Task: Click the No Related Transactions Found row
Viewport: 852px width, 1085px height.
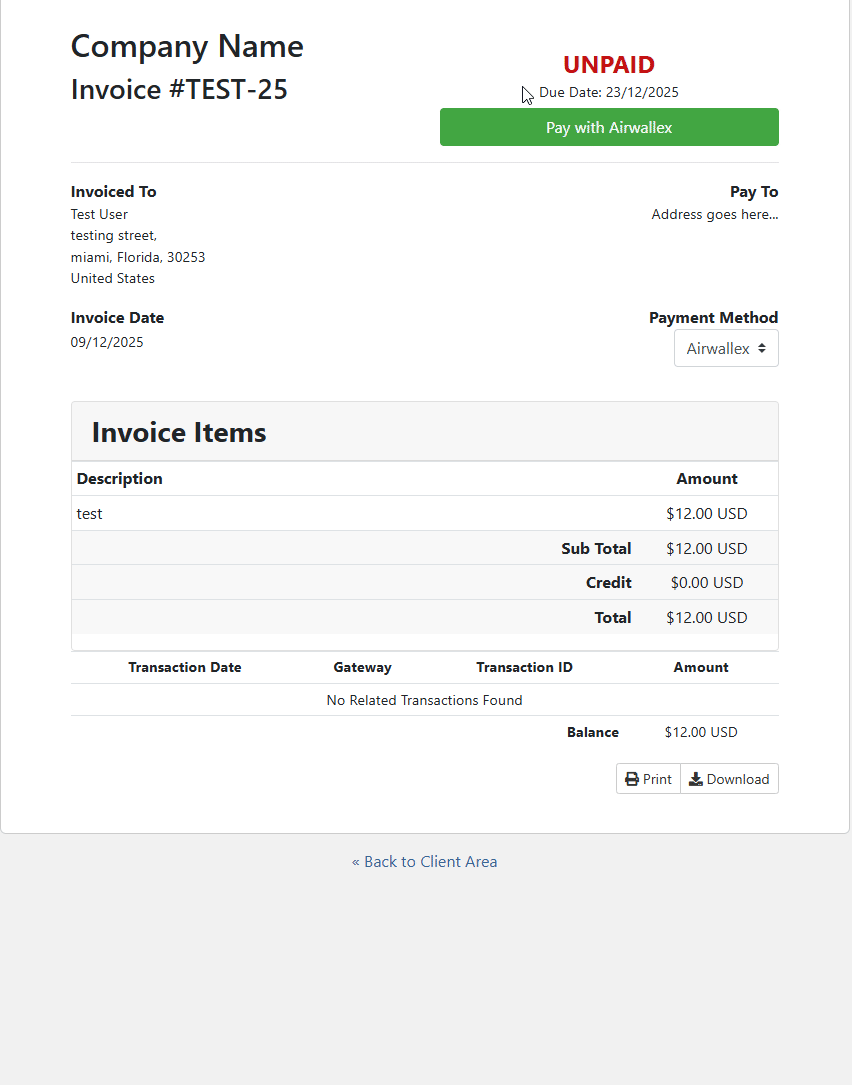Action: (x=424, y=700)
